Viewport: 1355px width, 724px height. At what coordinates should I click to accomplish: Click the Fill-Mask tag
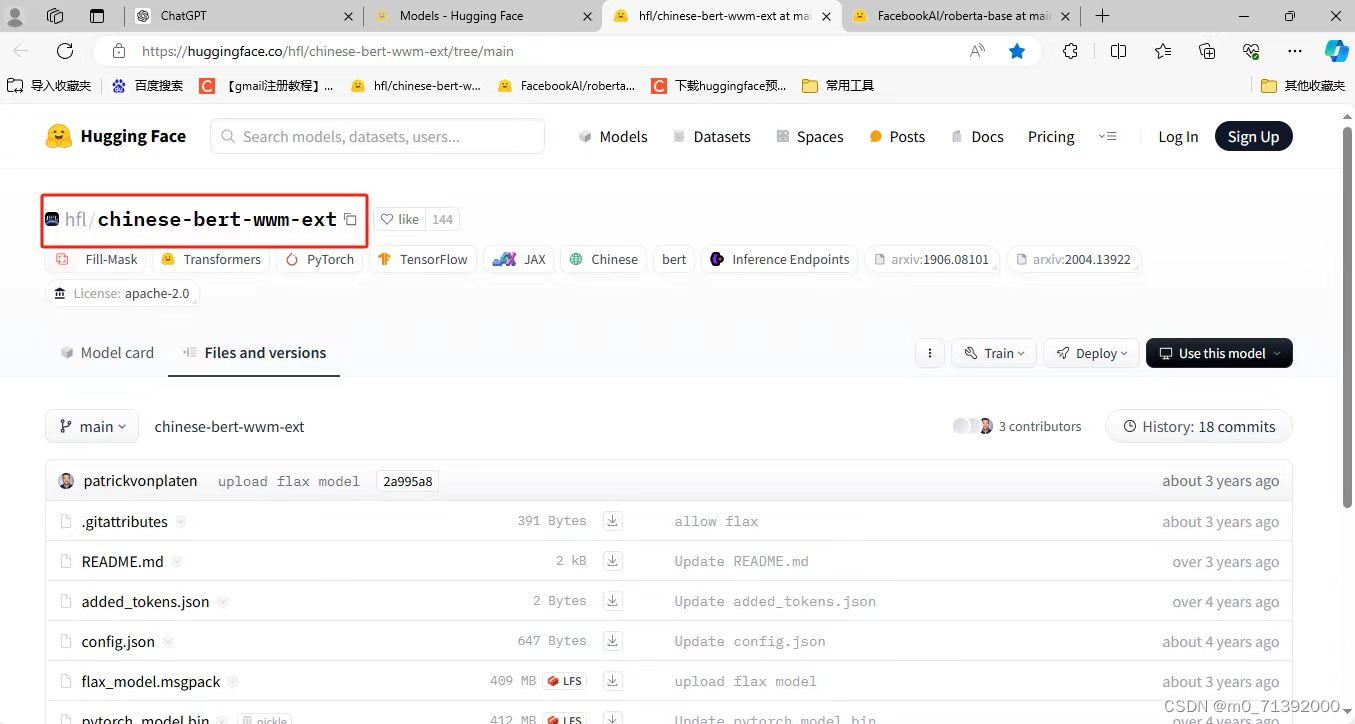coord(96,259)
